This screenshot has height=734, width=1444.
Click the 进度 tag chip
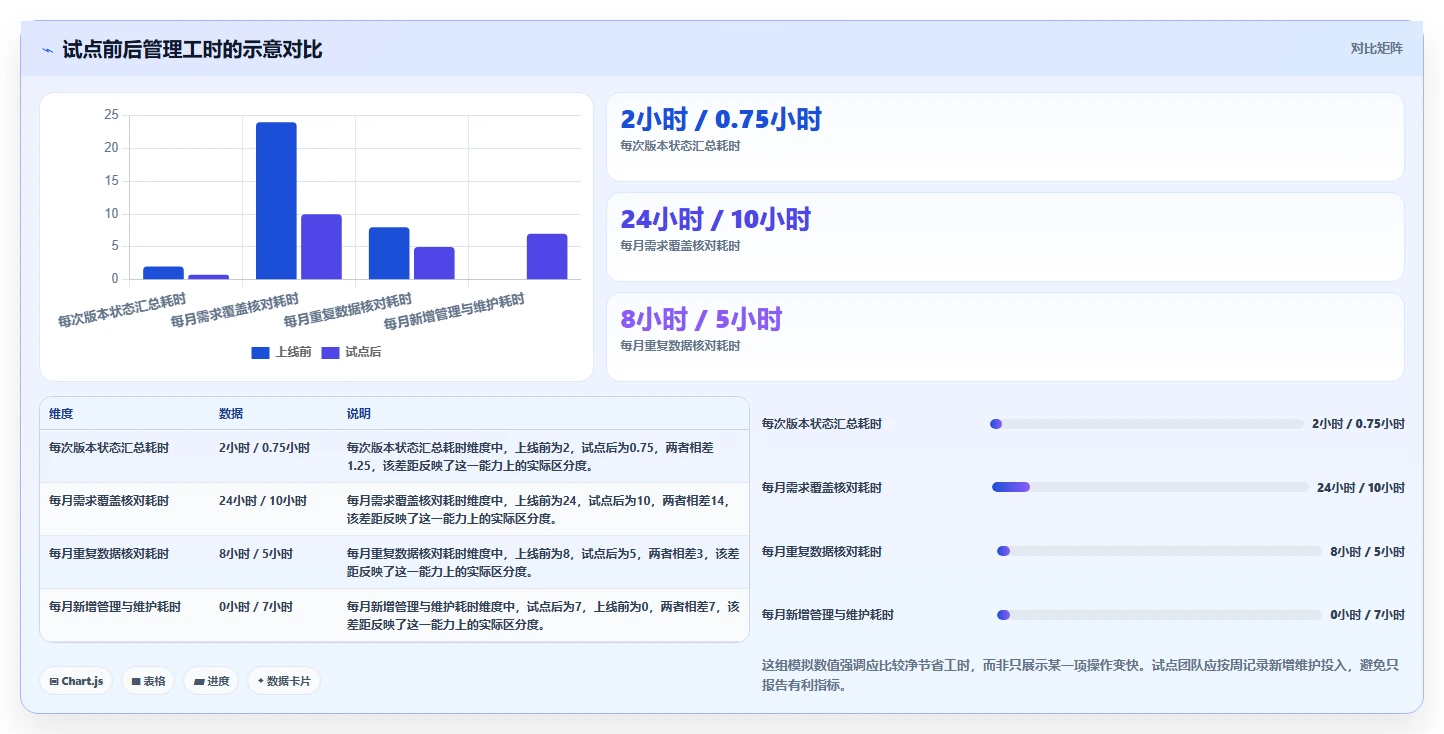pyautogui.click(x=211, y=681)
